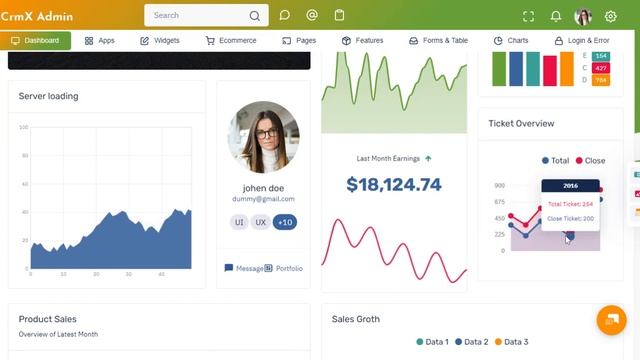Open the notifications bell

(x=556, y=16)
